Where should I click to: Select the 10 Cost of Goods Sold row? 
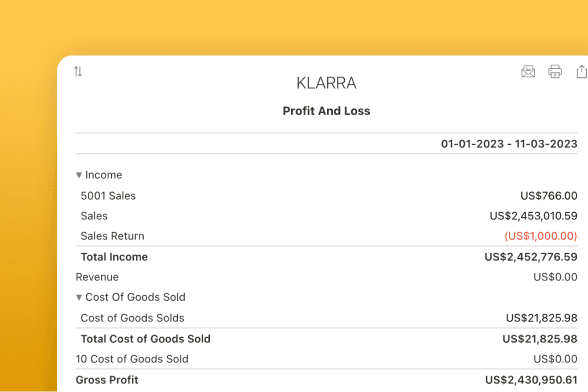(326, 359)
